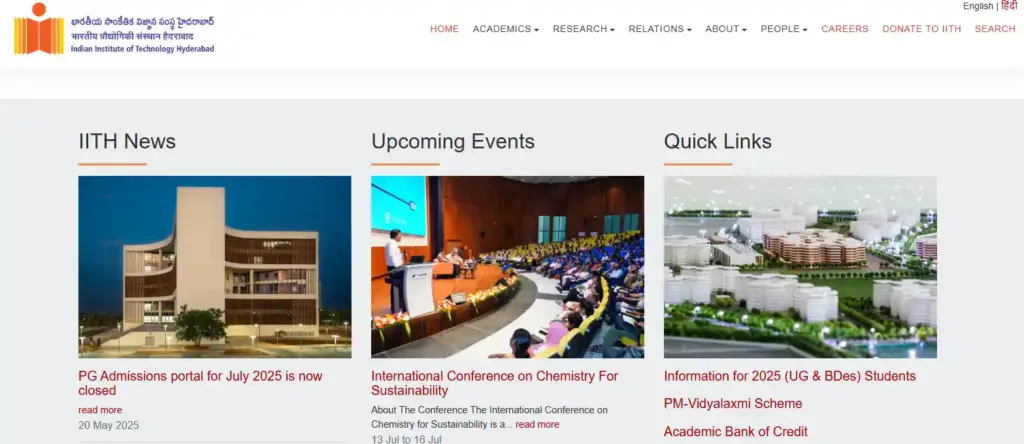The image size is (1024, 444).
Task: Switch language to English
Action: point(977,6)
